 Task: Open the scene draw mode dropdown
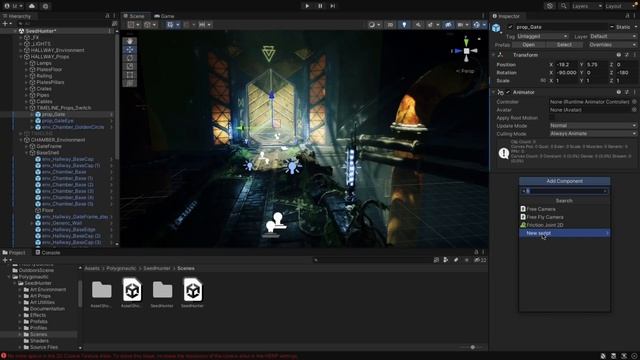pos(374,24)
